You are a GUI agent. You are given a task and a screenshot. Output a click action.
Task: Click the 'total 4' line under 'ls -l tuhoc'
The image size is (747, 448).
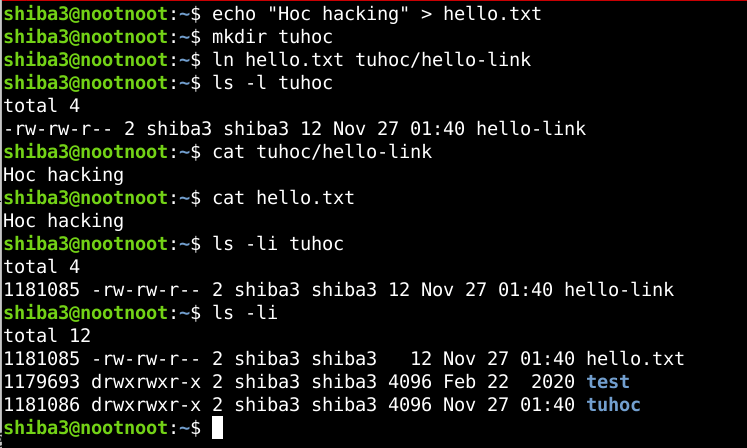[41, 106]
